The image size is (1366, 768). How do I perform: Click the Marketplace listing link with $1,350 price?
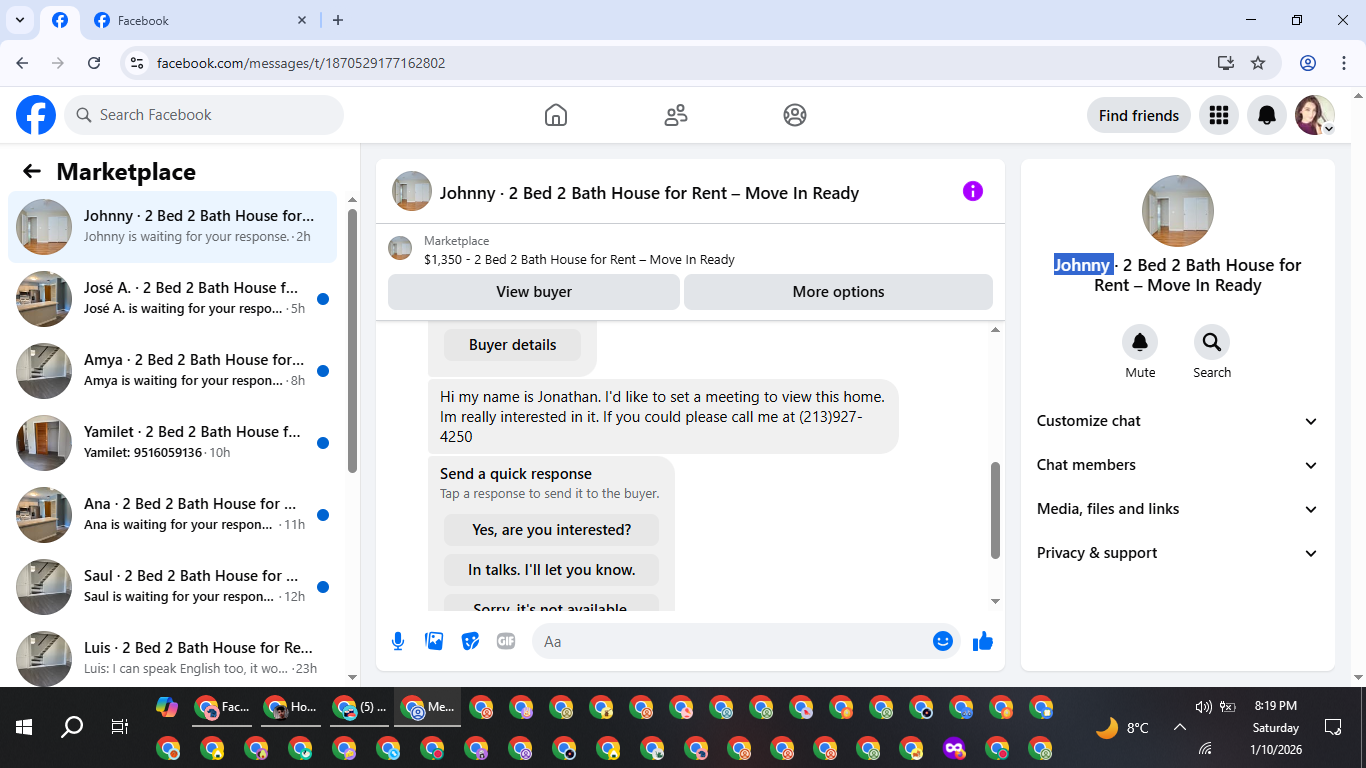pos(579,259)
